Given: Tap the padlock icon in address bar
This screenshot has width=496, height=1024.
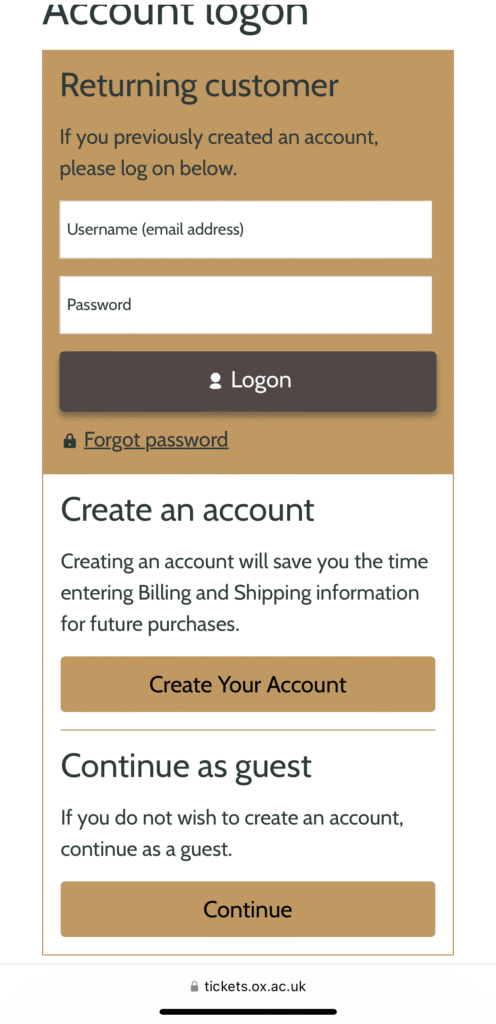Looking at the screenshot, I should click(x=194, y=987).
